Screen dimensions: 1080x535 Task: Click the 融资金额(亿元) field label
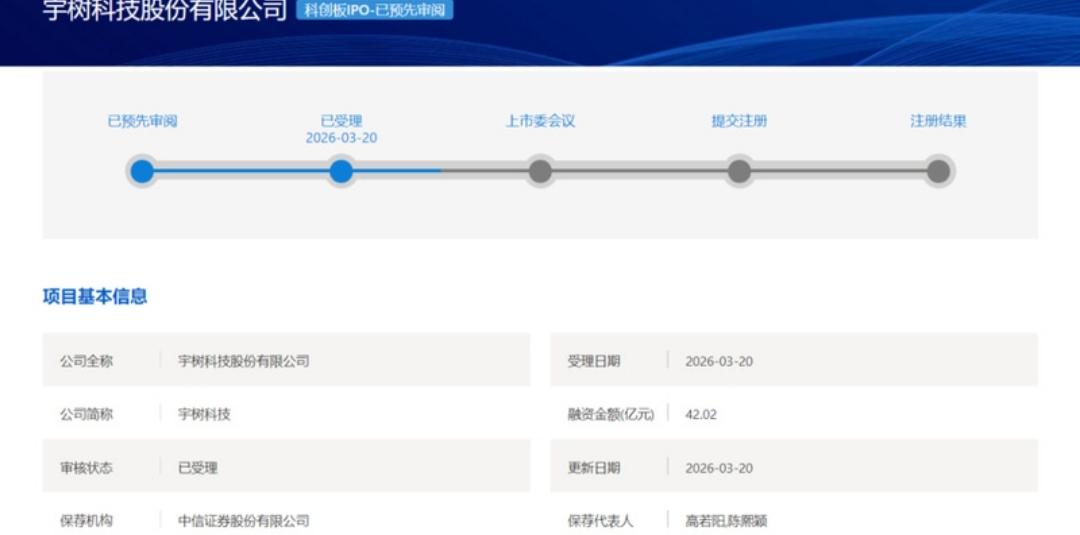point(610,415)
